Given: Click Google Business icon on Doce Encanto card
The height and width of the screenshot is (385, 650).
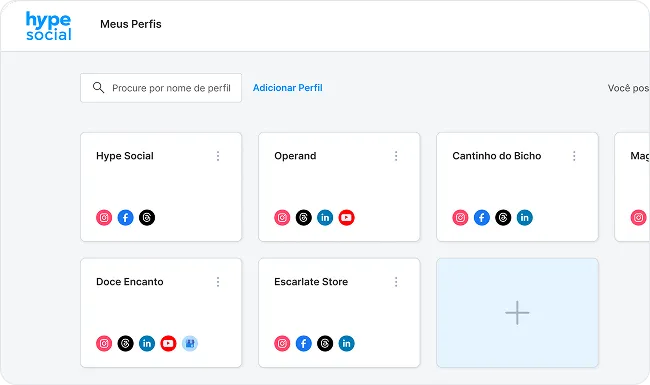Looking at the screenshot, I should pos(190,344).
